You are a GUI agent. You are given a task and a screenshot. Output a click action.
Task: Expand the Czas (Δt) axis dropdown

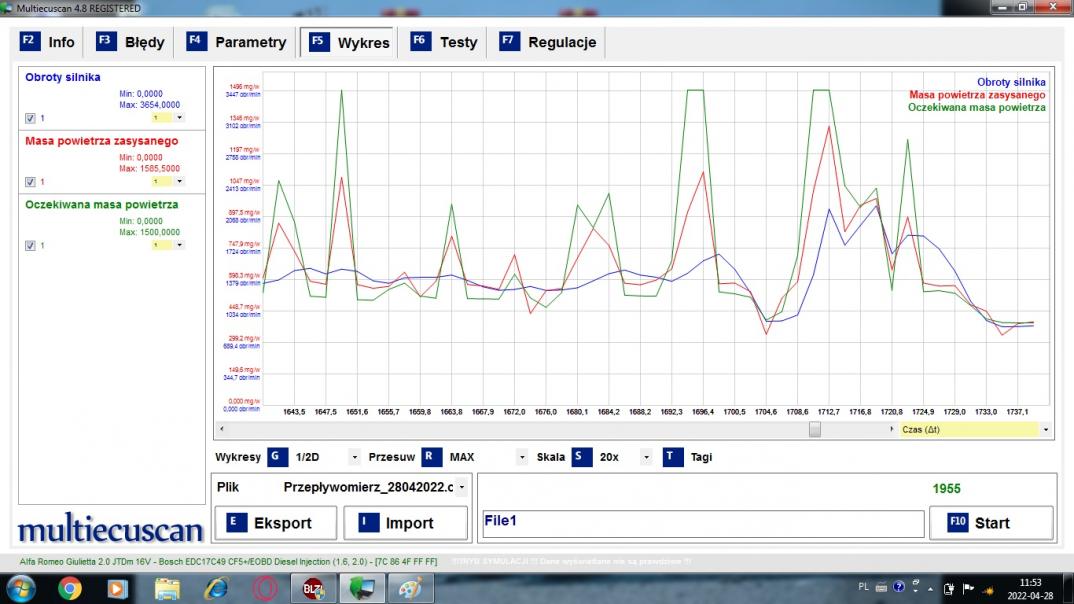1046,429
